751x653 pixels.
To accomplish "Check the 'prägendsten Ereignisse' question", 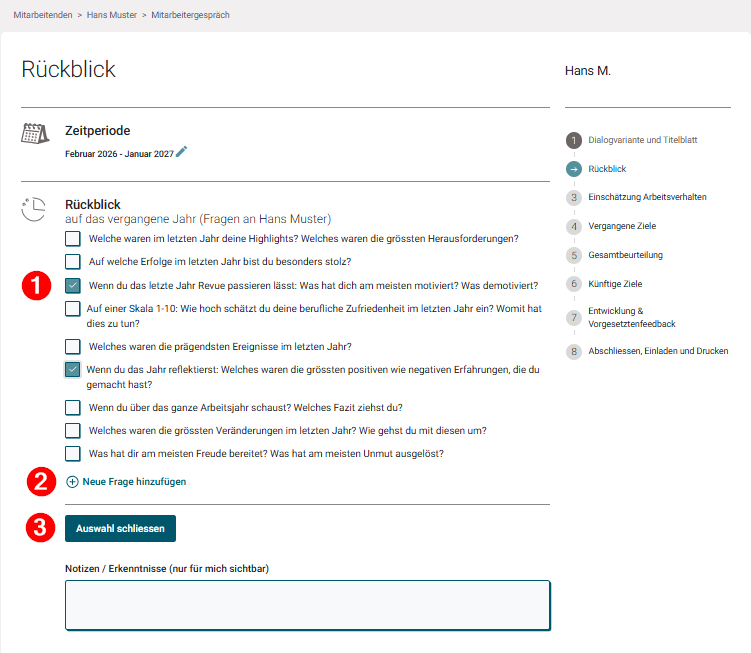I will point(73,346).
